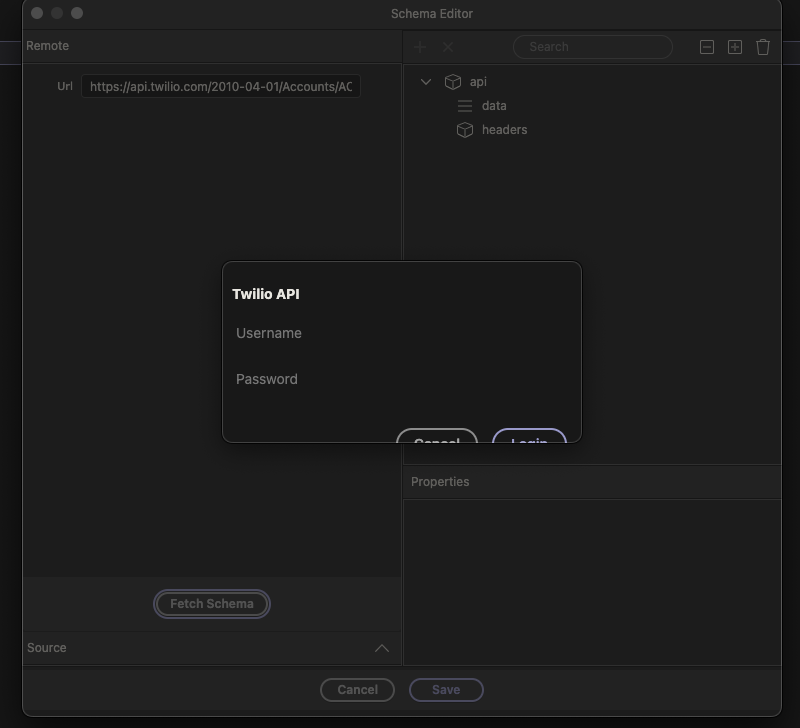
Task: Click the Fetch Schema button
Action: [x=212, y=604]
